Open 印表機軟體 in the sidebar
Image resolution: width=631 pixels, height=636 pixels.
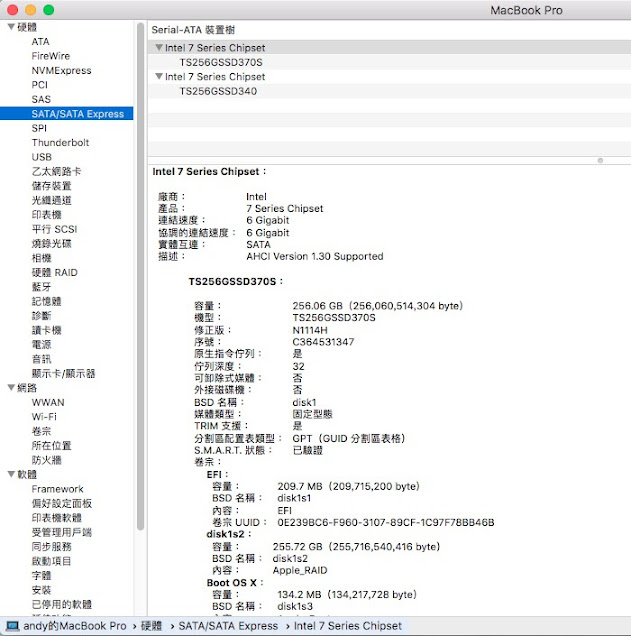(57, 518)
